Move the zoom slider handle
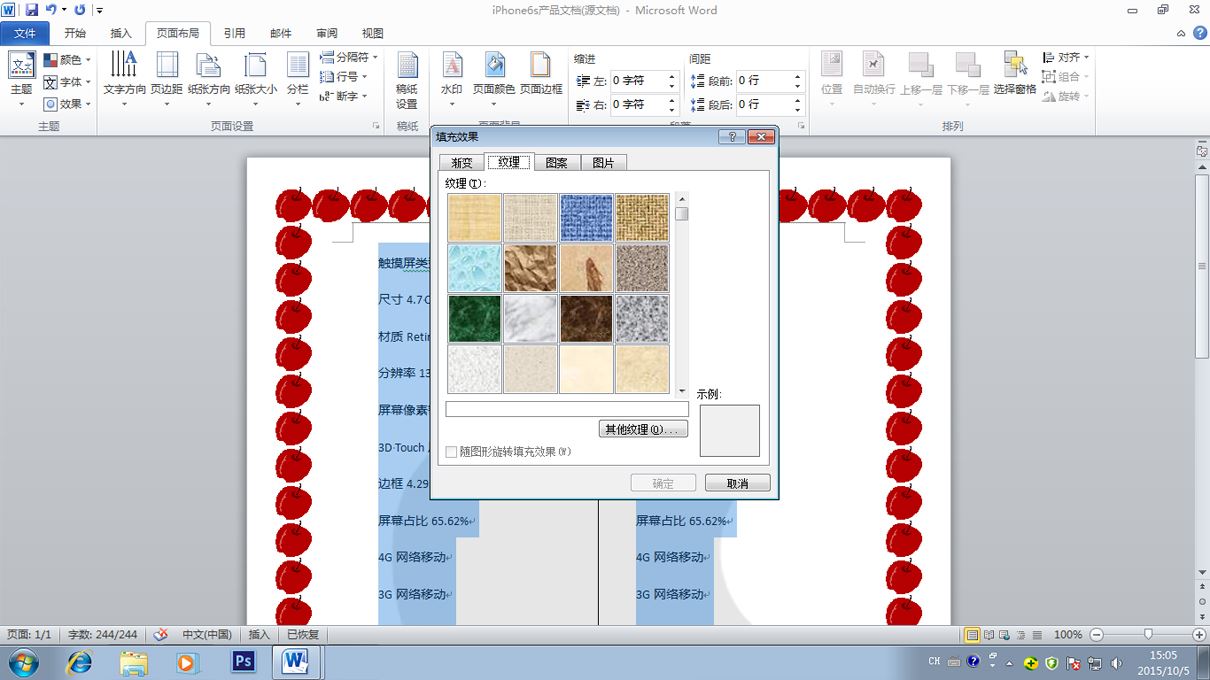 point(1148,635)
